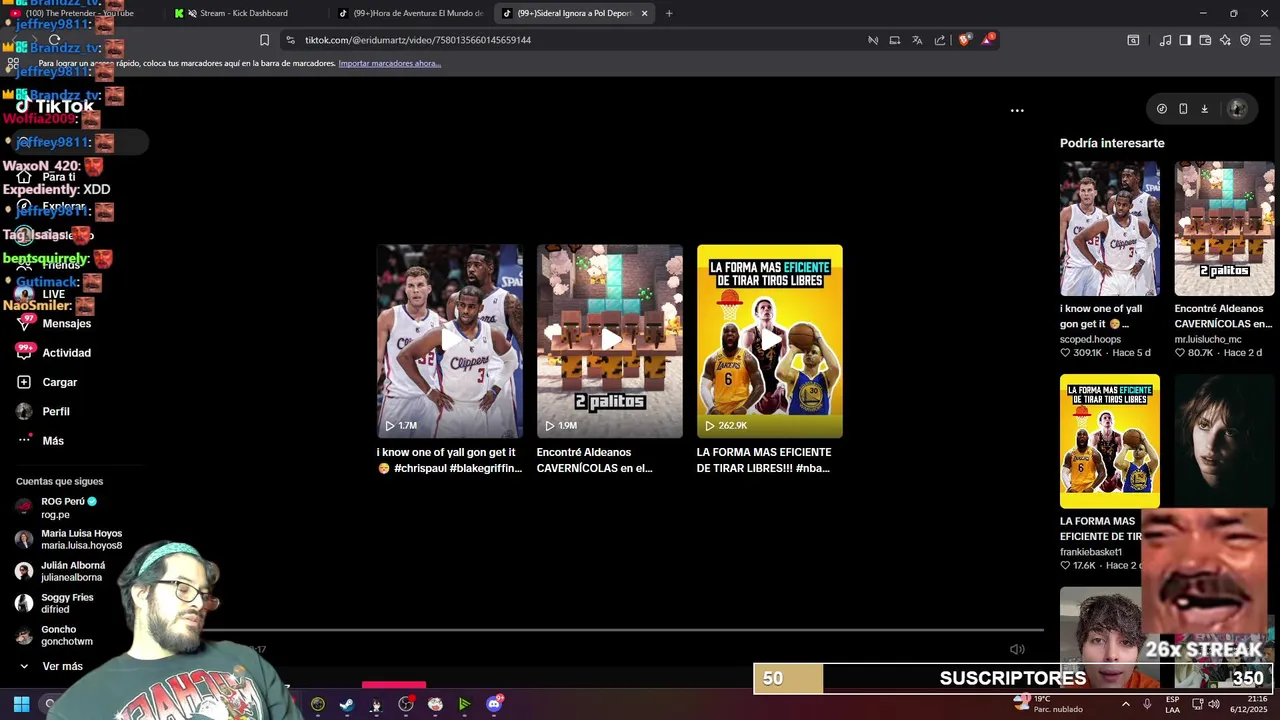Click the Importar marcadores ahora link
This screenshot has width=1280, height=720.
point(390,63)
